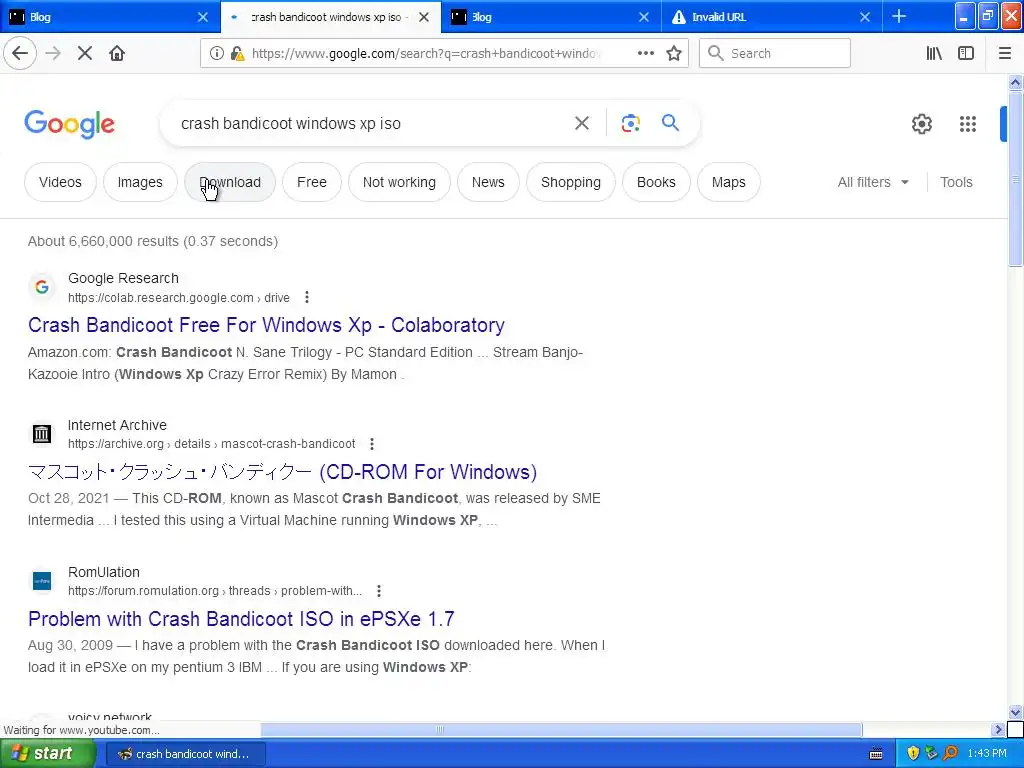
Task: Open page actions three-dot menu
Action: (x=646, y=53)
